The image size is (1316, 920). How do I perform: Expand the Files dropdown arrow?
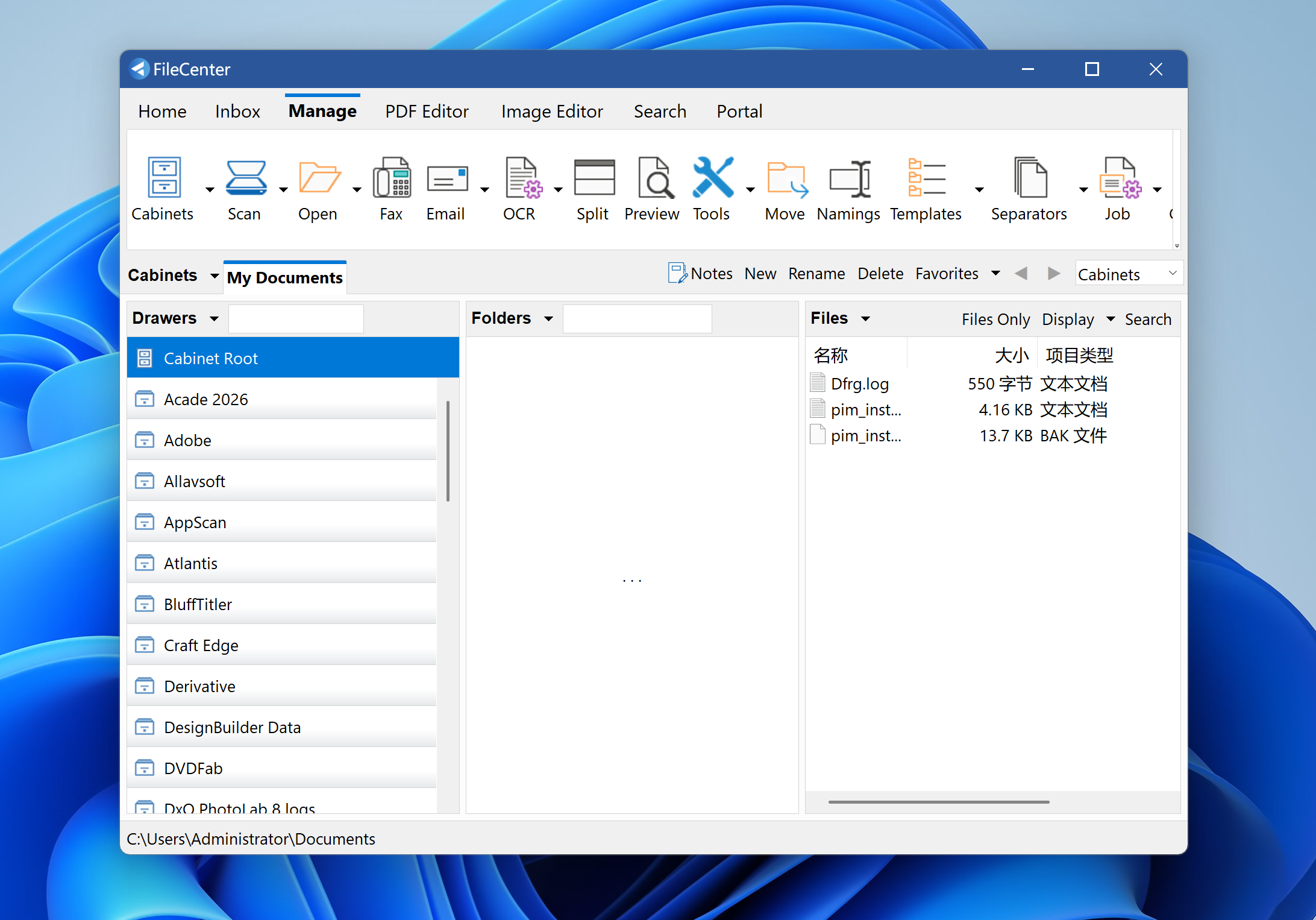tap(865, 318)
